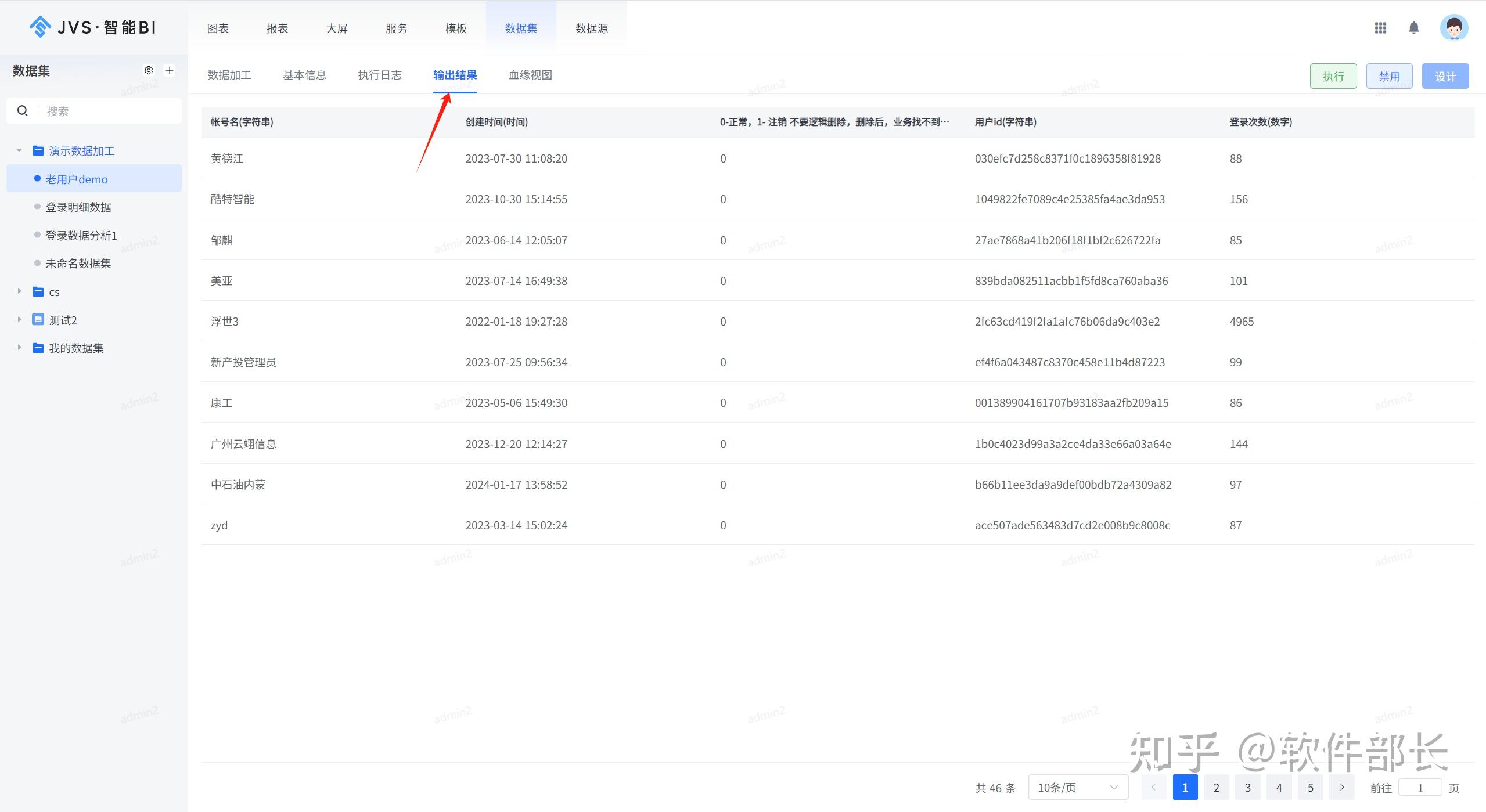Click the 前往 page number input field
Viewport: 1486px width, 812px height.
[1420, 788]
